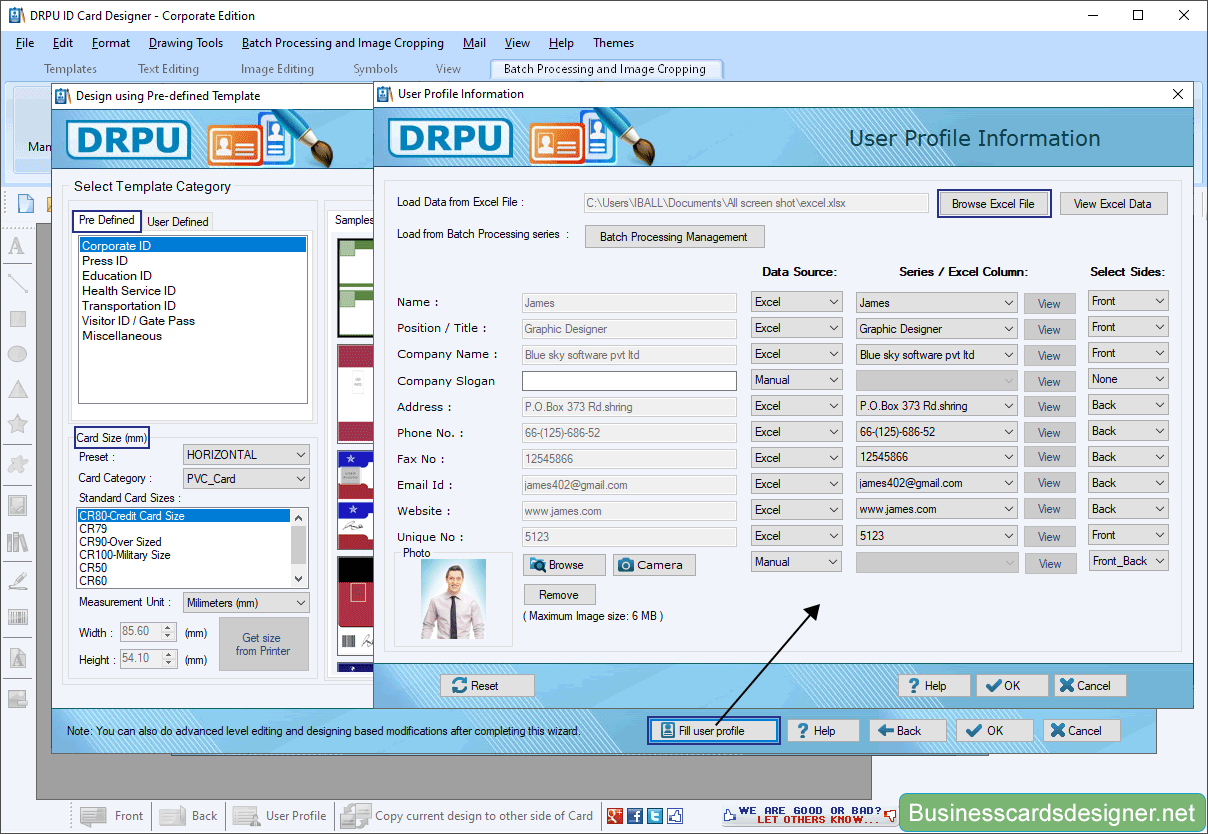Screen dimensions: 1208x834
Task: Select the Star shape tool
Action: pos(17,424)
